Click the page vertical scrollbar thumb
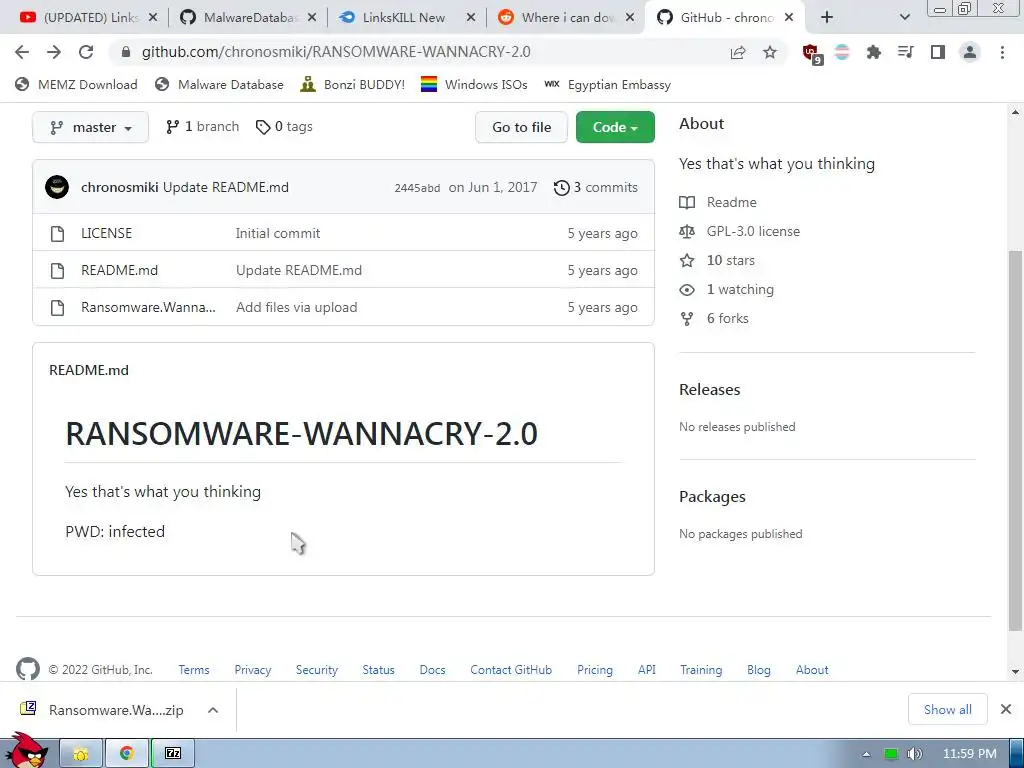 [x=1015, y=441]
